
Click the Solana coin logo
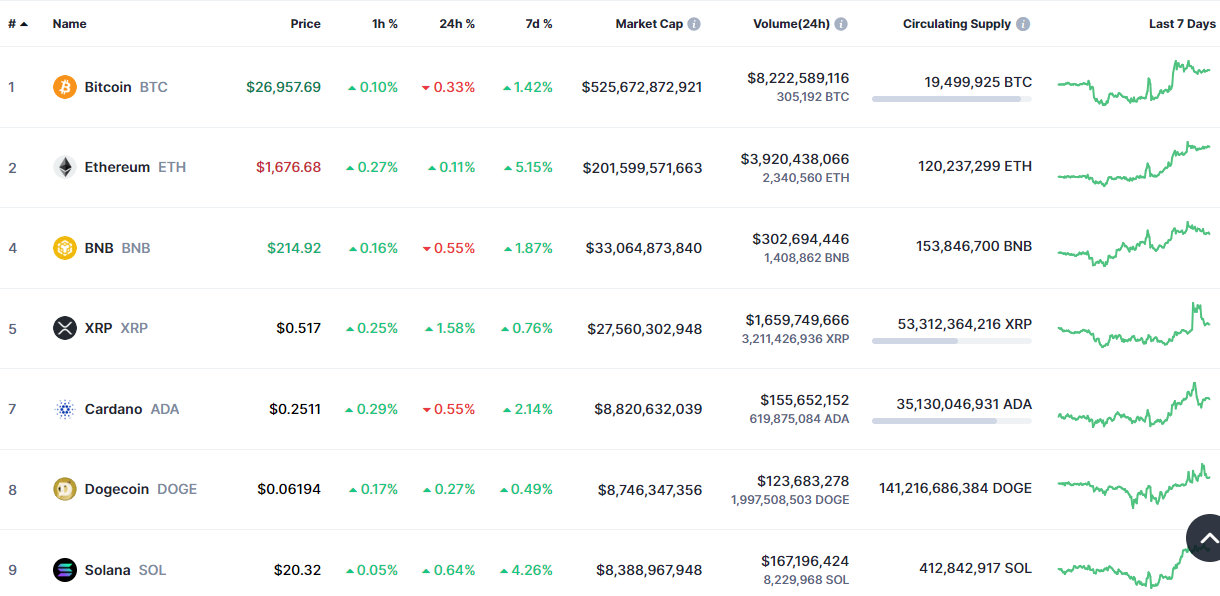pos(65,570)
